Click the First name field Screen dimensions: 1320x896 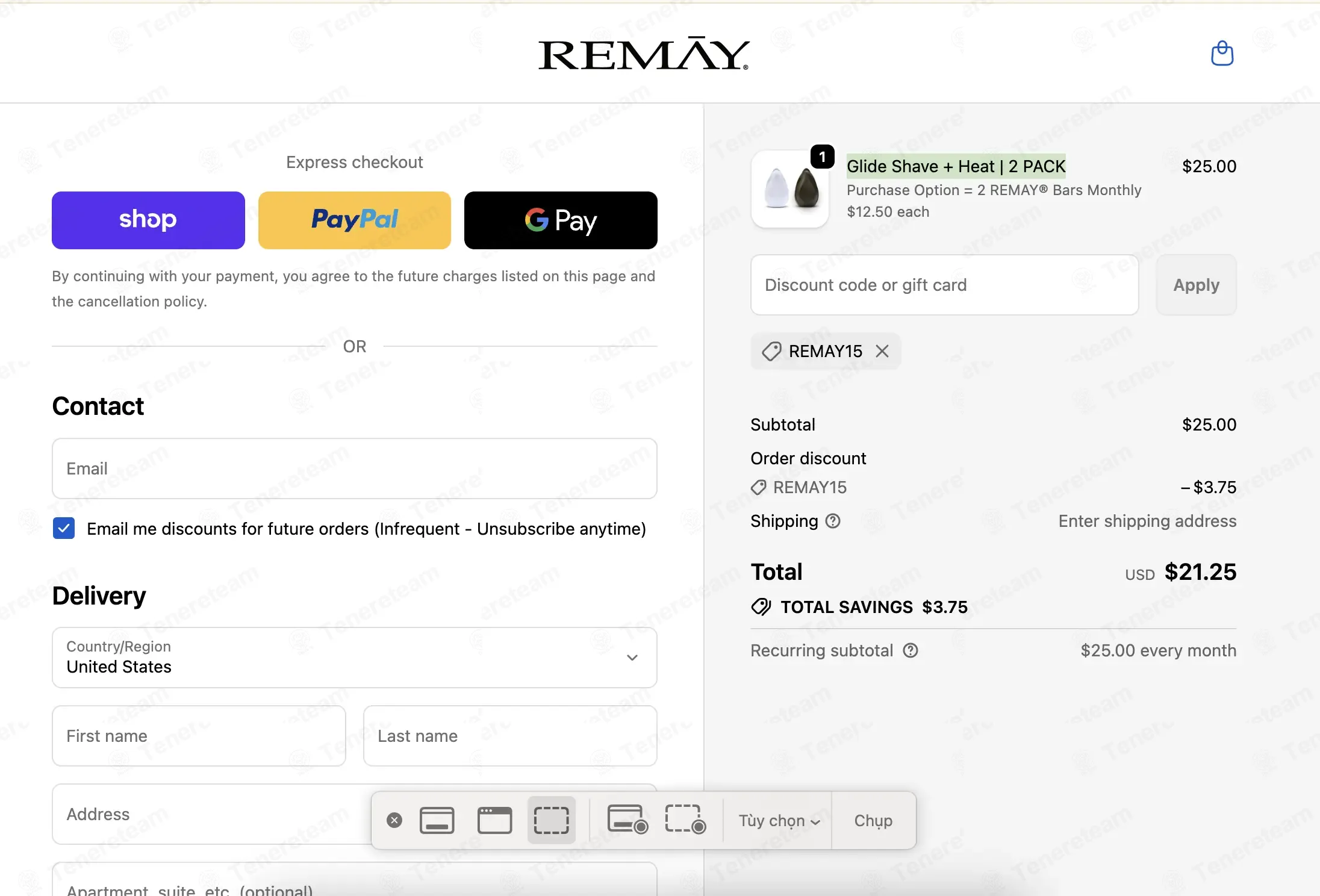199,736
